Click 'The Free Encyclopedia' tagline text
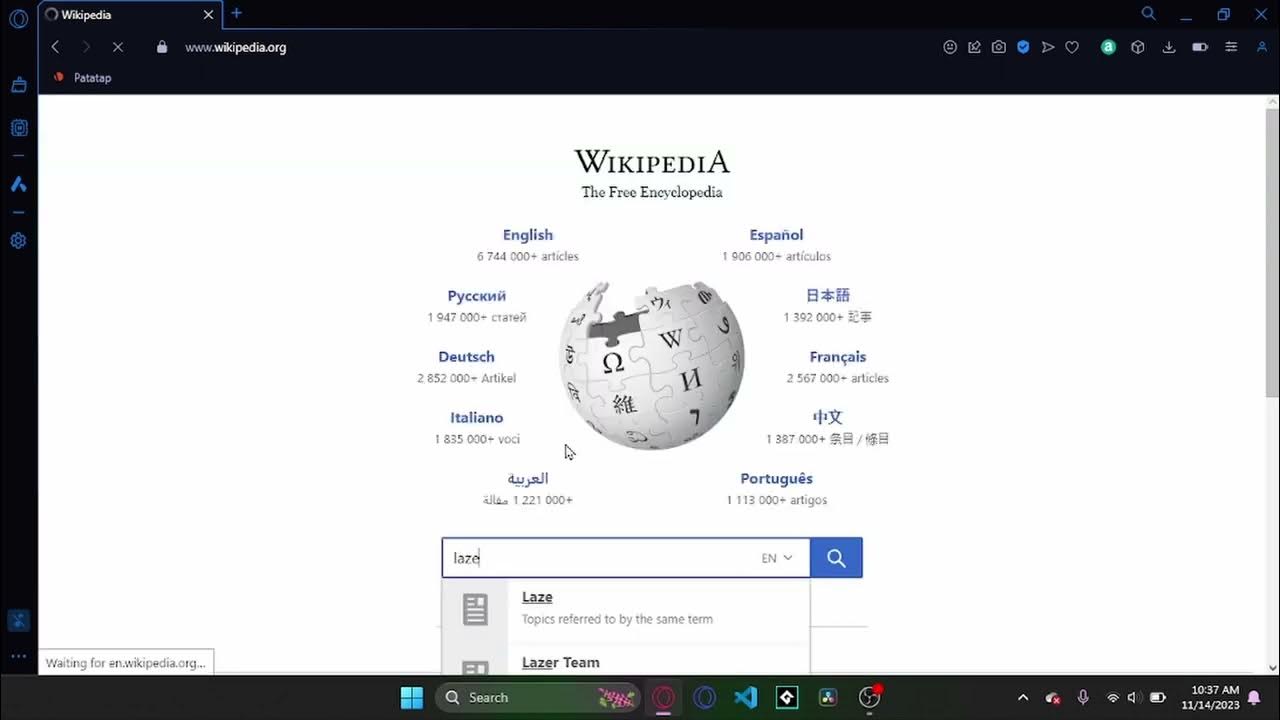 coord(652,192)
